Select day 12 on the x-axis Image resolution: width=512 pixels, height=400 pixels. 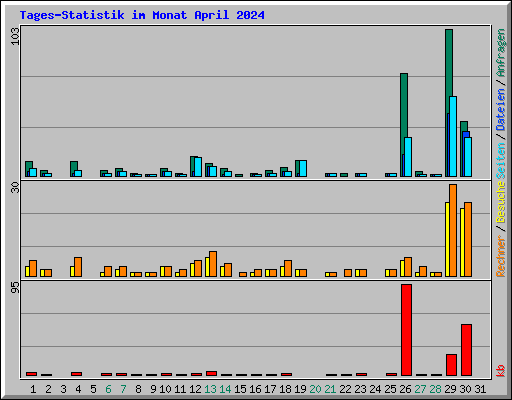coord(195,389)
